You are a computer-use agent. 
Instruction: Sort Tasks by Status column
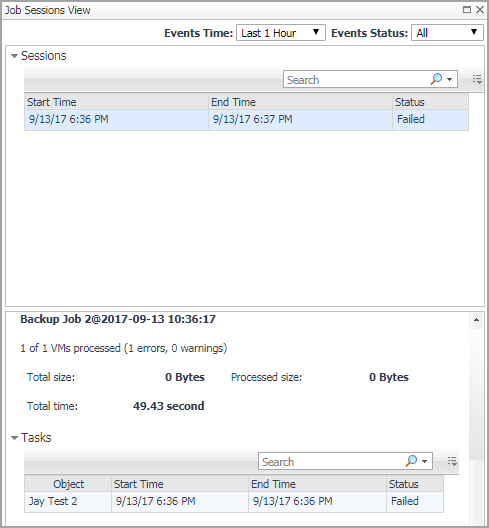[415, 484]
